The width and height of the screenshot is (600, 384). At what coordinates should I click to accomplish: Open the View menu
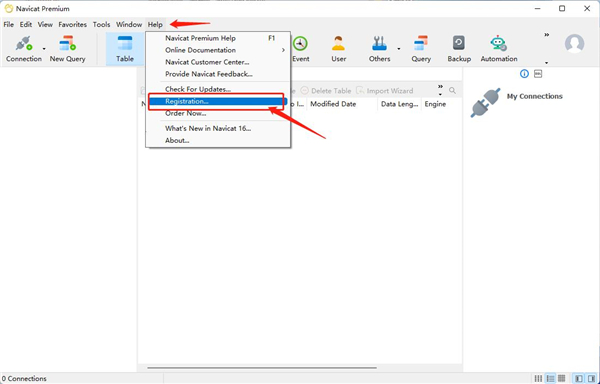(x=45, y=24)
